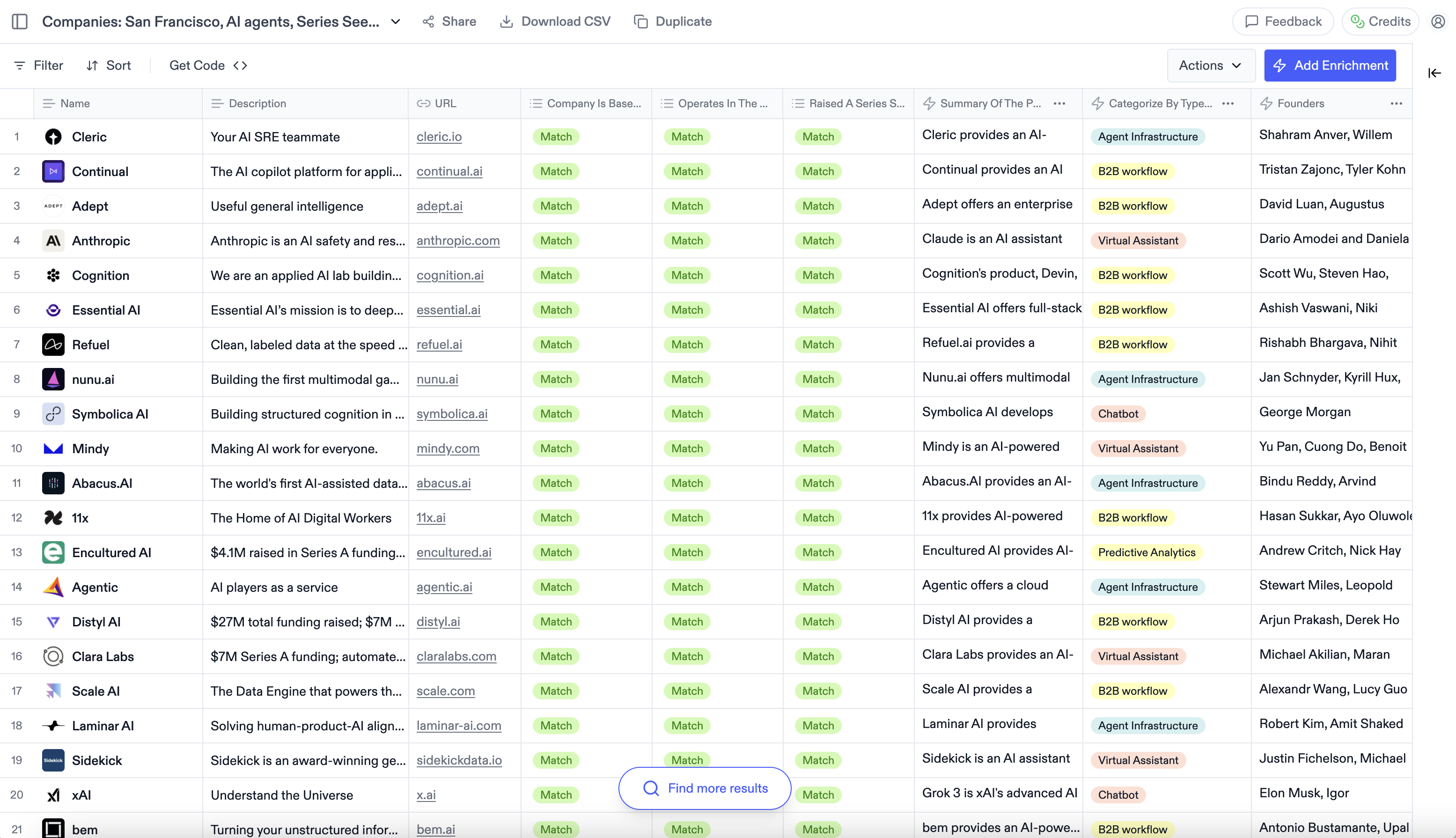Collapse panel using right arrow-bar icon
Viewport: 1456px width, 838px height.
[x=1434, y=73]
